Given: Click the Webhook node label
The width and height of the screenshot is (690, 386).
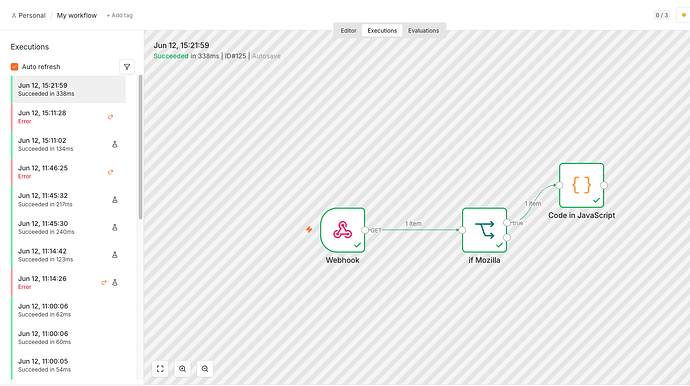Looking at the screenshot, I should pyautogui.click(x=342, y=260).
